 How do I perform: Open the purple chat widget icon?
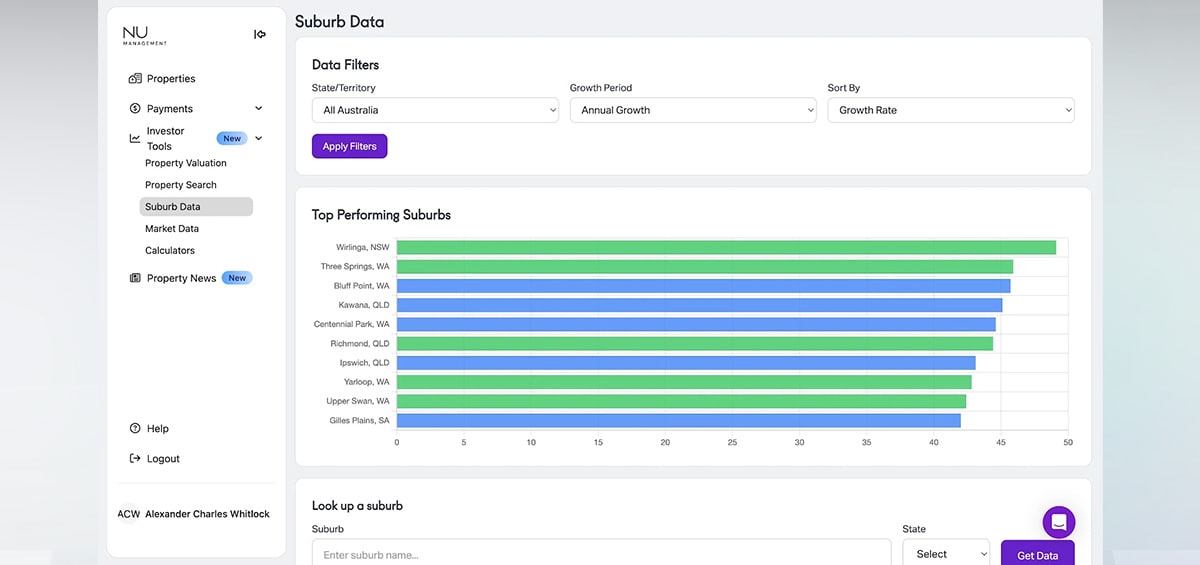(1059, 522)
